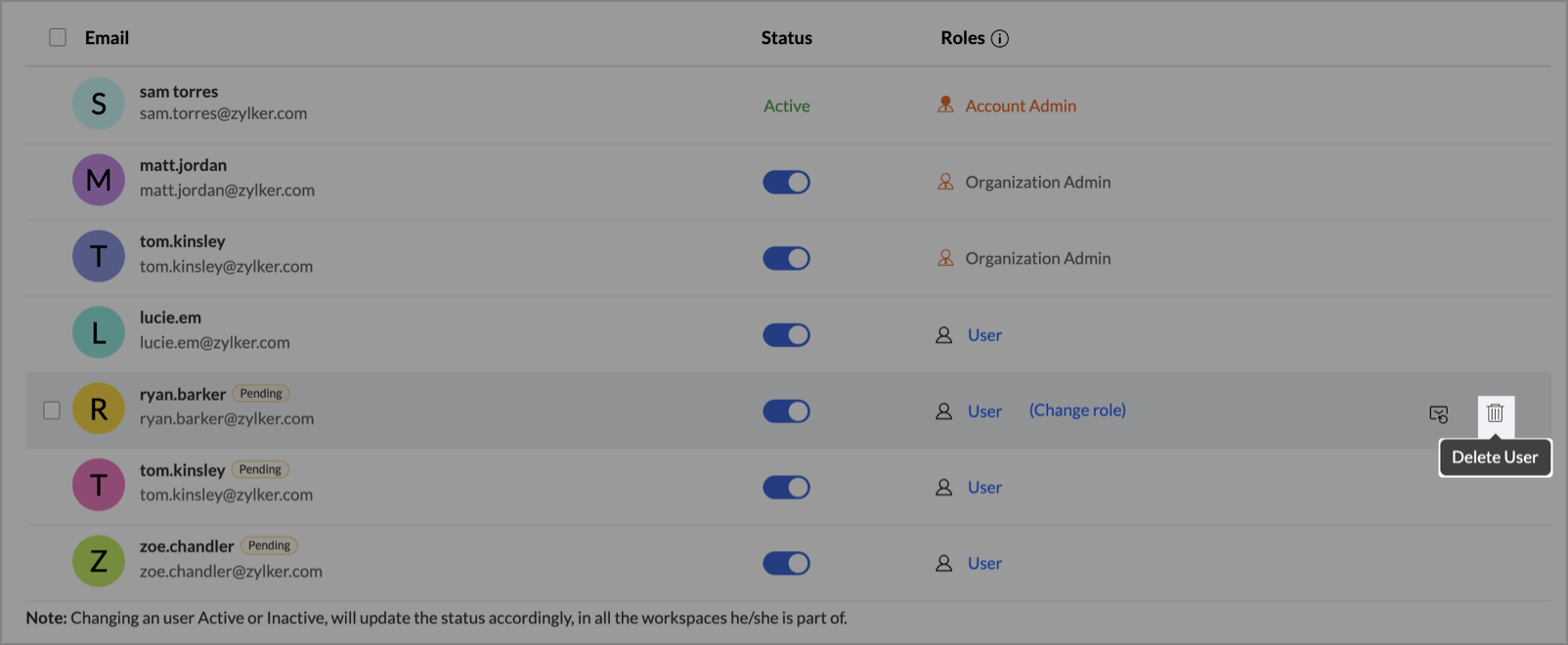1568x645 pixels.
Task: Click ryan.barker's User role link
Action: (984, 411)
